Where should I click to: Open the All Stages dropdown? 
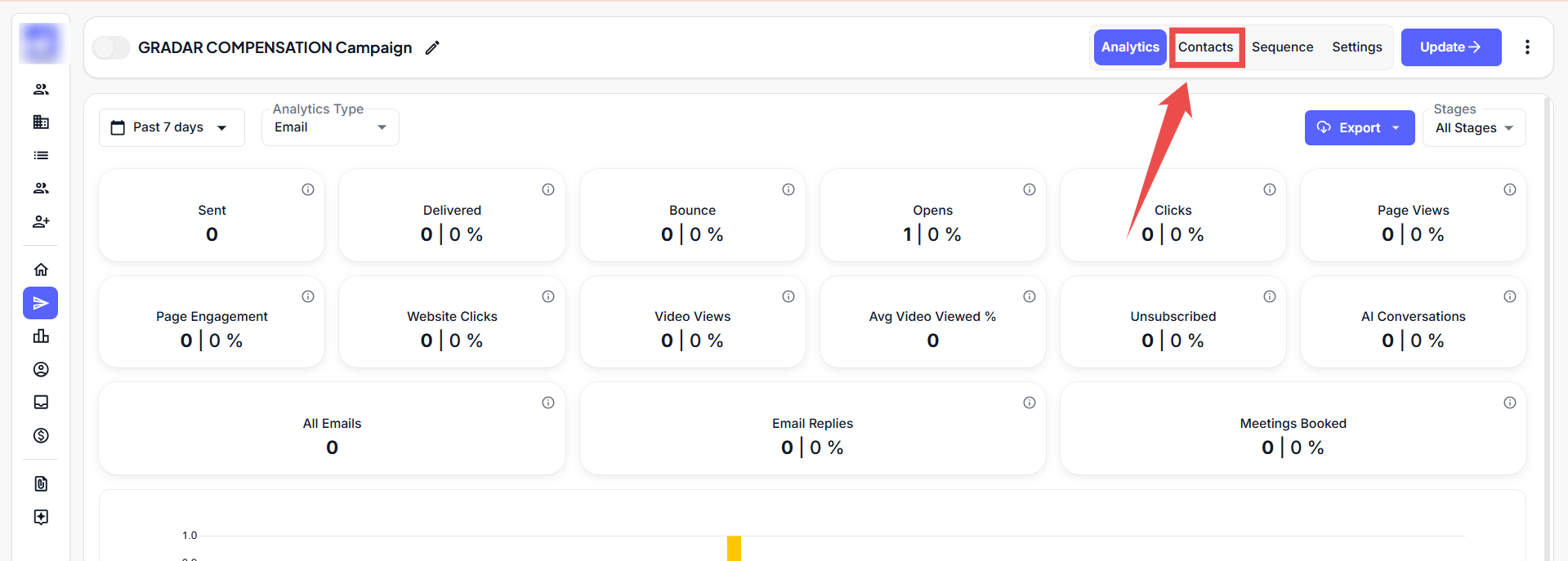click(1474, 128)
